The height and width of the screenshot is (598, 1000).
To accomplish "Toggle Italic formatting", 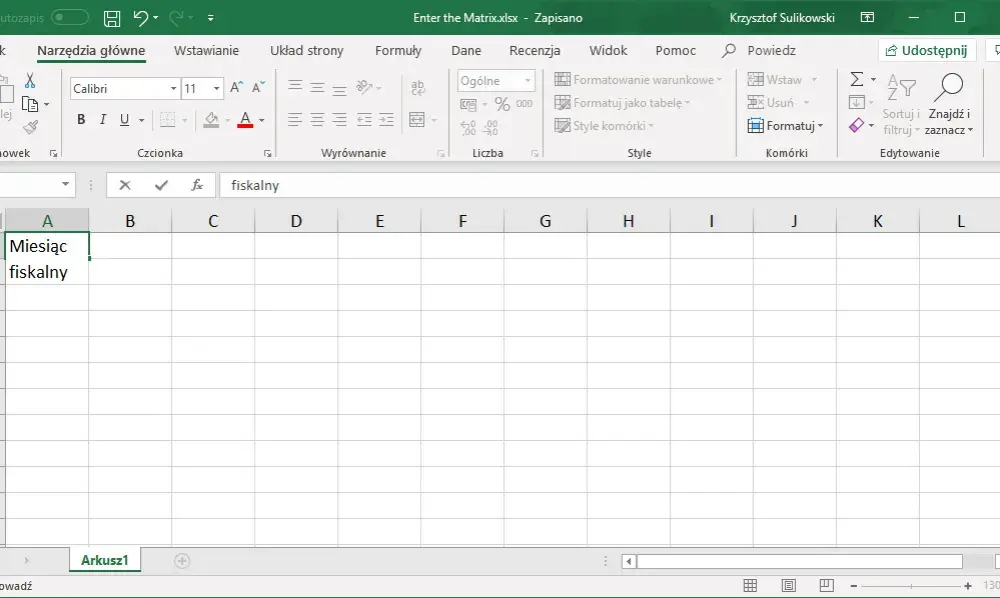I will pos(103,119).
